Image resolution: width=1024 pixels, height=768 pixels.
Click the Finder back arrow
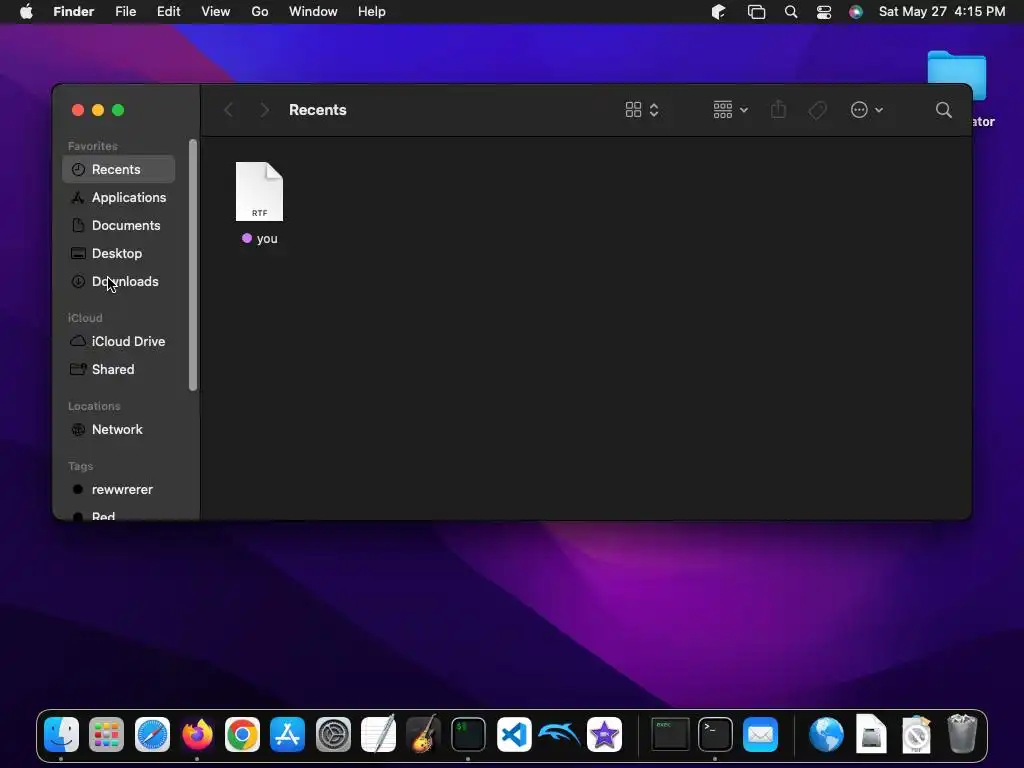229,110
